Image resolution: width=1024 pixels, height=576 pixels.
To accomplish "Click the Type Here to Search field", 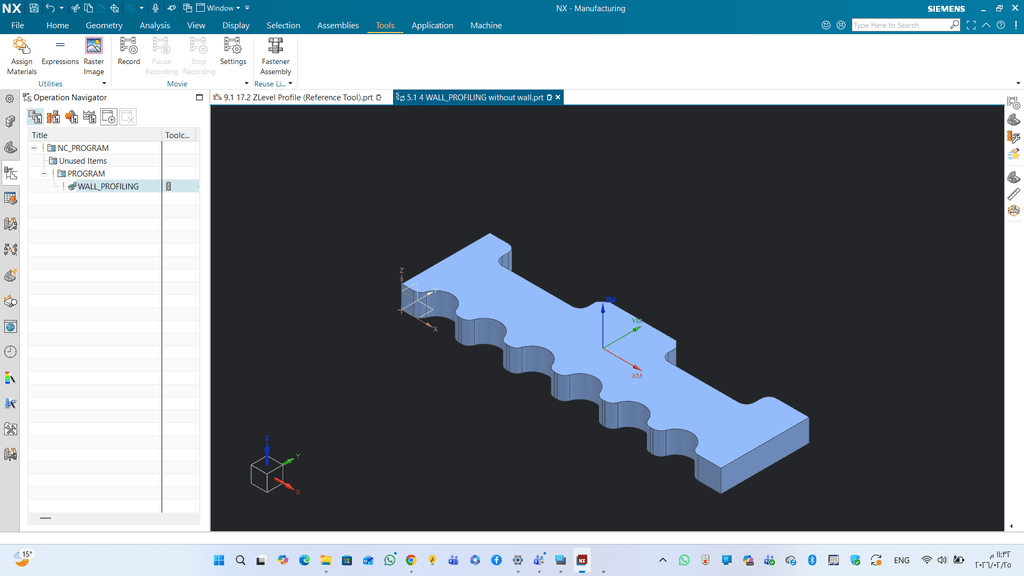I will coord(900,25).
